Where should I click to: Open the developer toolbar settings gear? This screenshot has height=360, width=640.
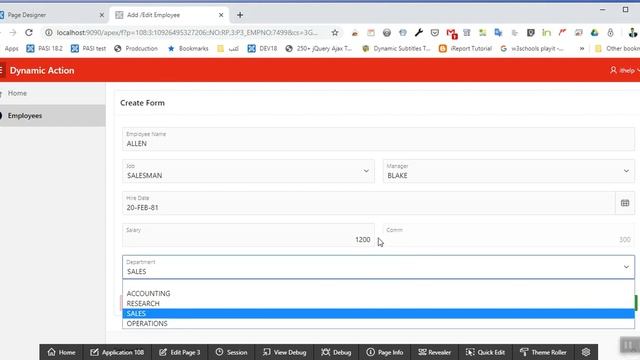pyautogui.click(x=586, y=352)
